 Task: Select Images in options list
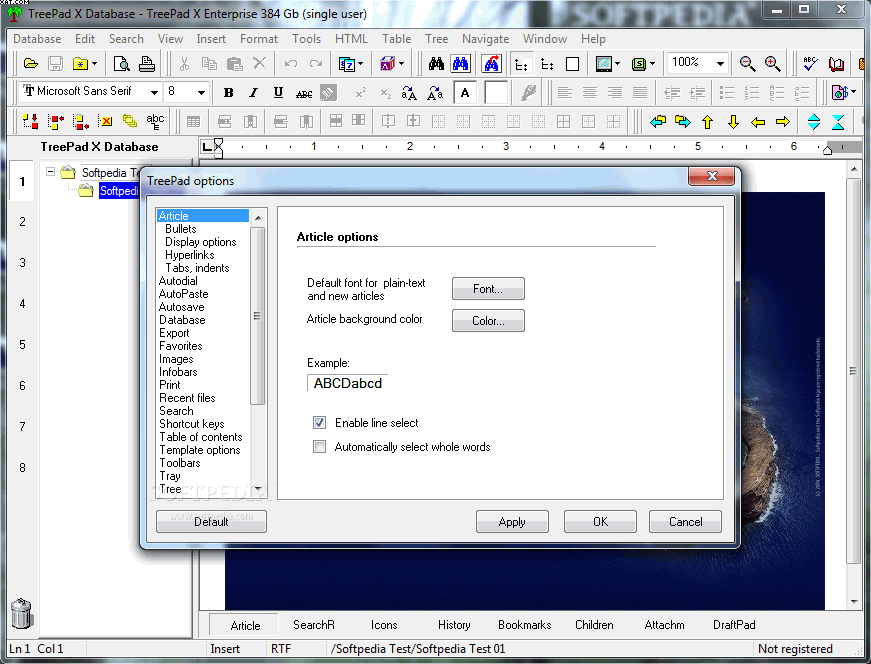[176, 360]
